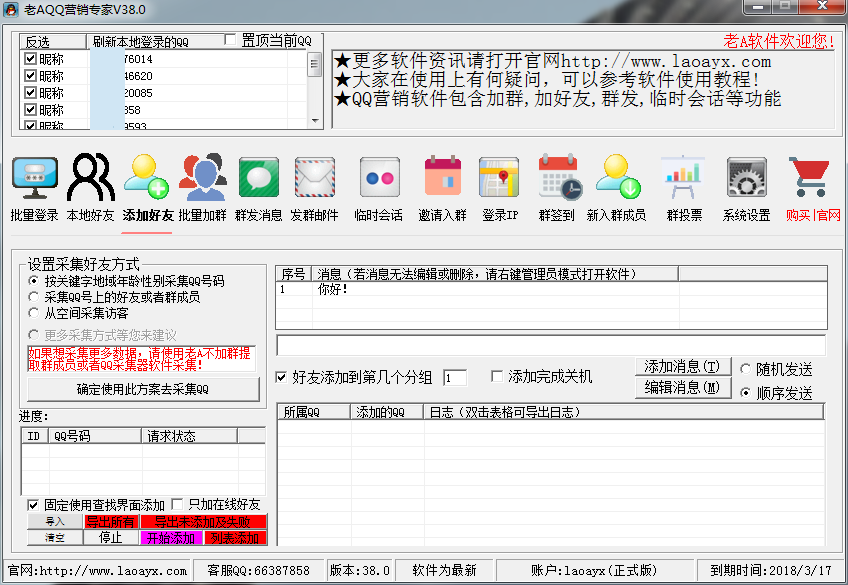Select 从空间采集访客 option

[x=34, y=313]
